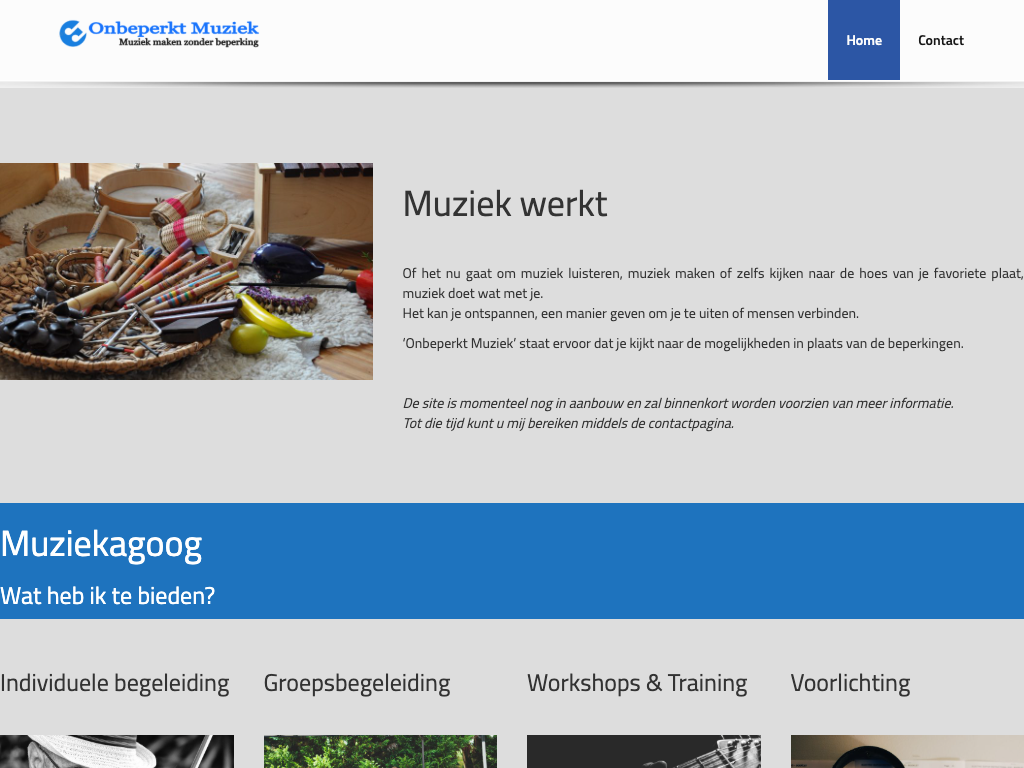Click the tagline 'Muziek maken zonder beperking'
Screen dimensions: 1024x768
point(188,43)
